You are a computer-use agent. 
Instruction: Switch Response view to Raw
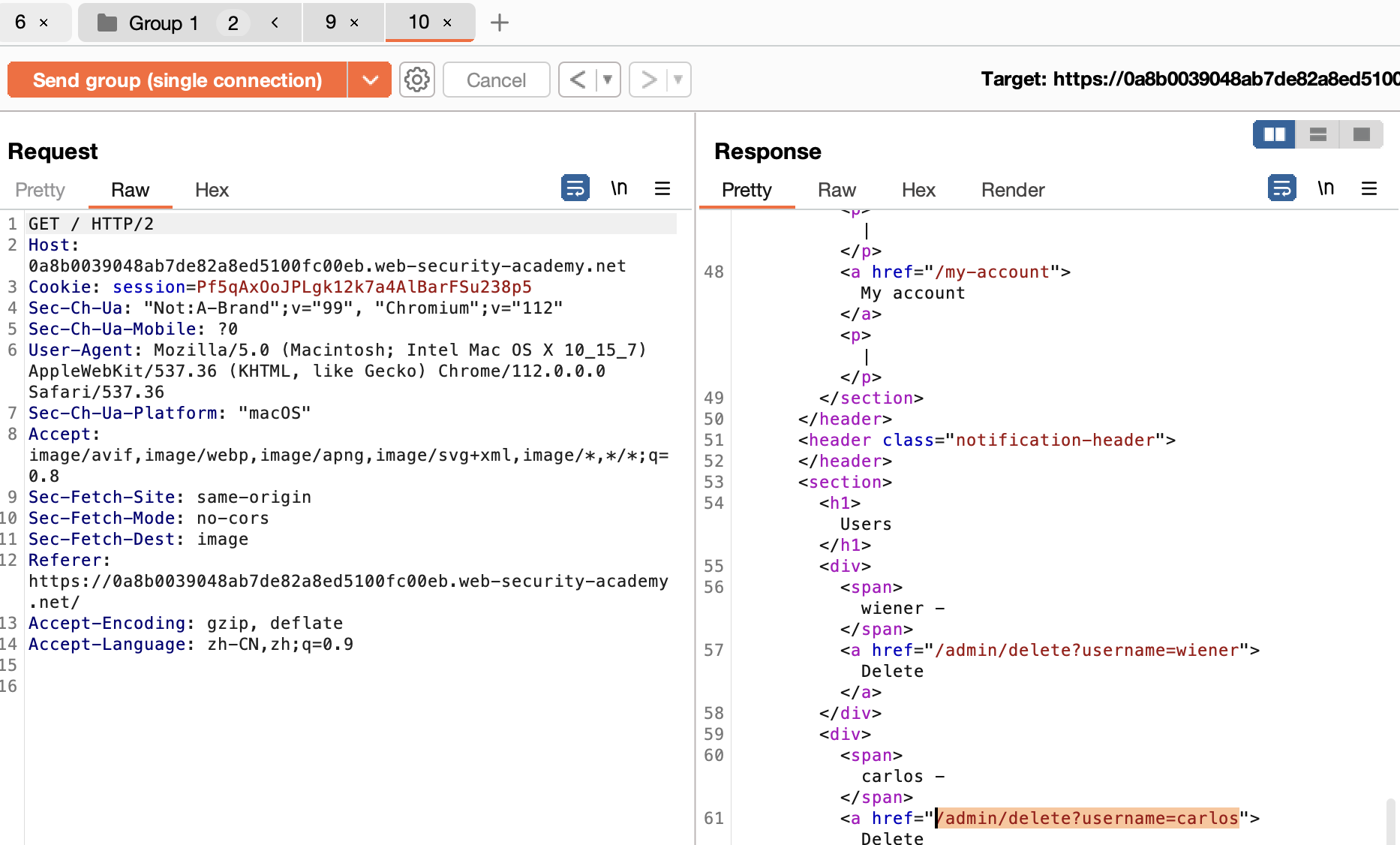tap(837, 190)
